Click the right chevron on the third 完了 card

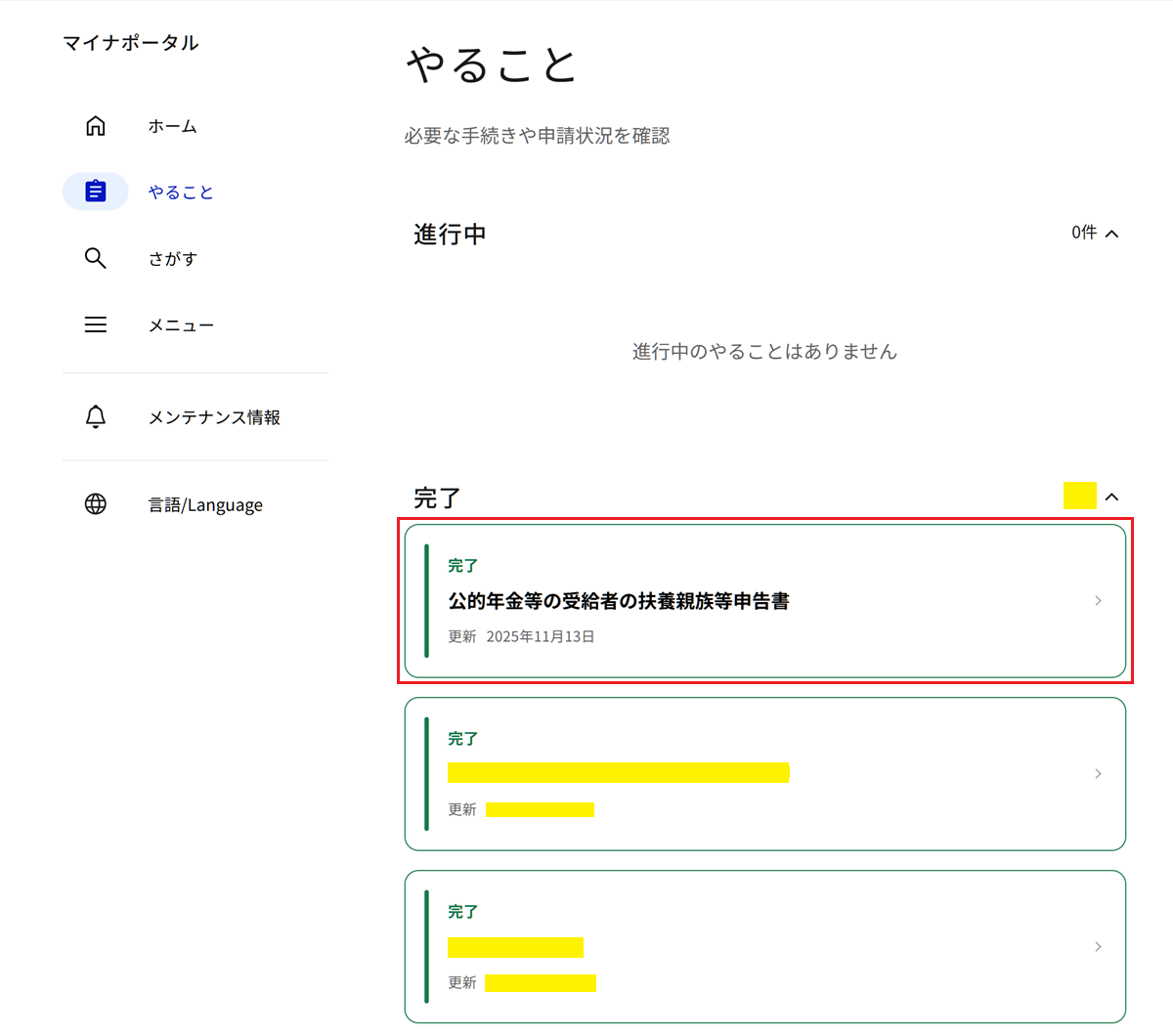tap(1098, 947)
